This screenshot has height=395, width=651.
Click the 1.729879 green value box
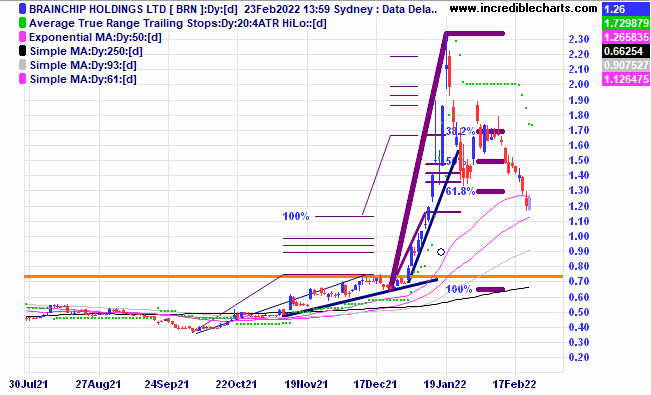click(626, 23)
